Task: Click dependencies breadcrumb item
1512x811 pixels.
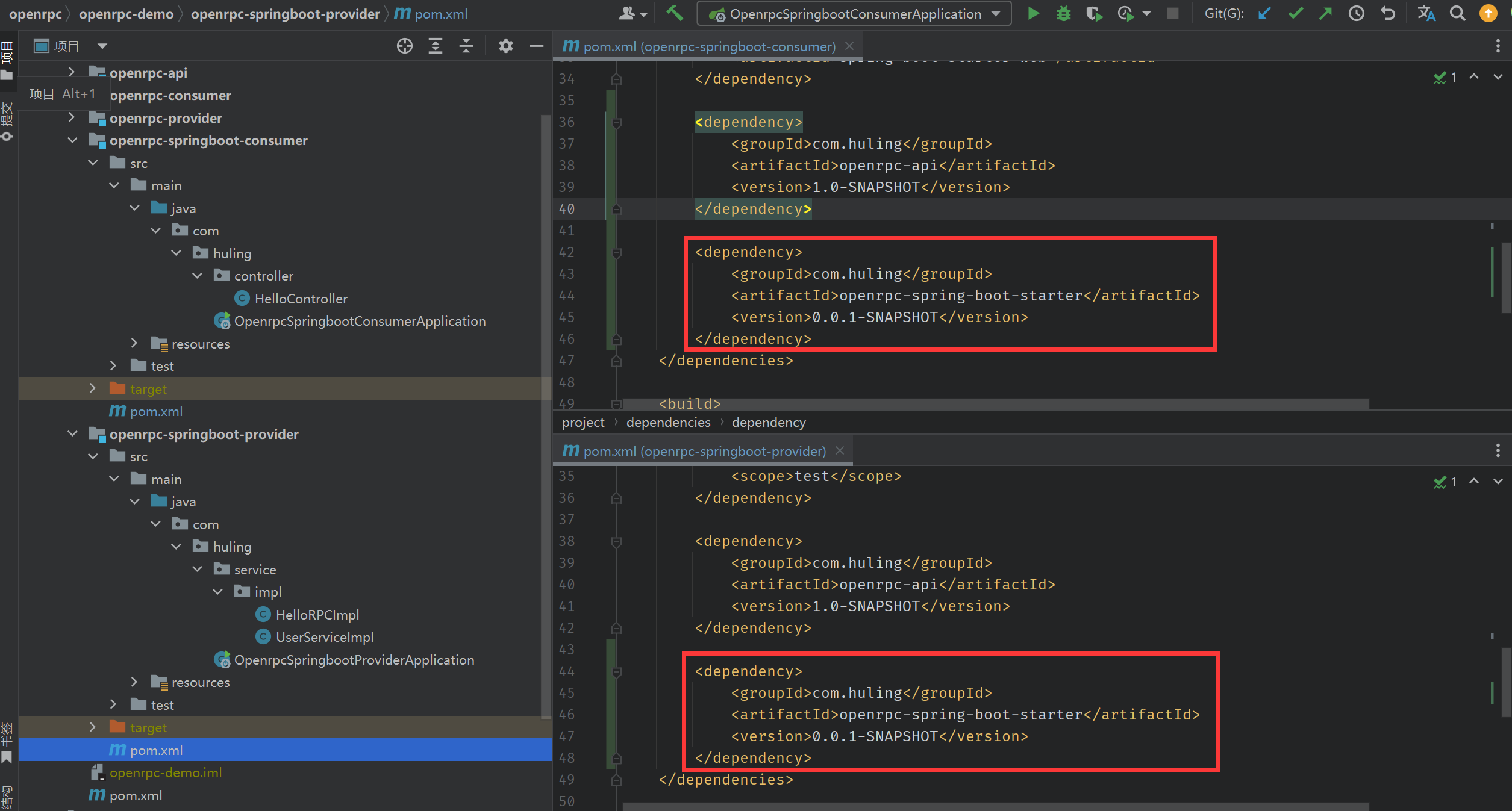Action: tap(668, 423)
